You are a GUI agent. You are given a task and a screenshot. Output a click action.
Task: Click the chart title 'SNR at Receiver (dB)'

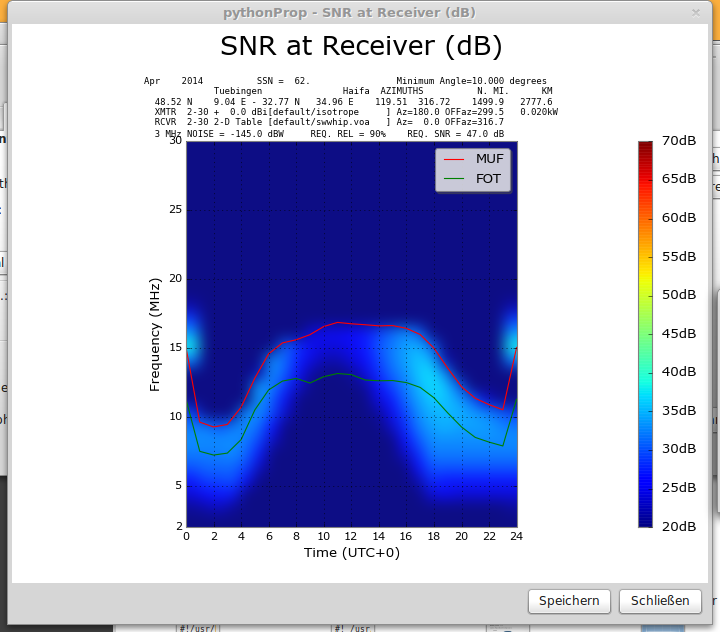click(x=361, y=46)
